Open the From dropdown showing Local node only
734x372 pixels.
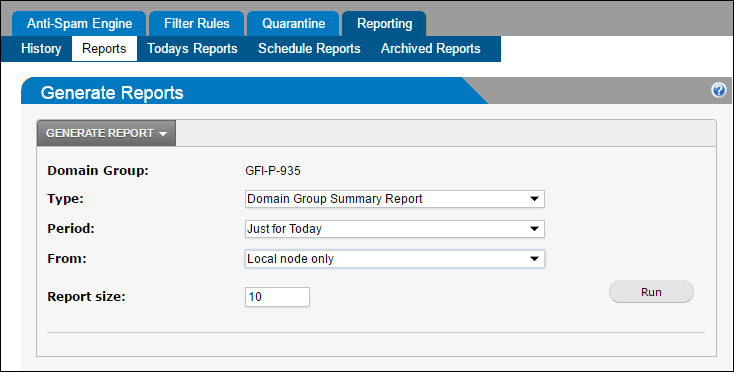395,259
